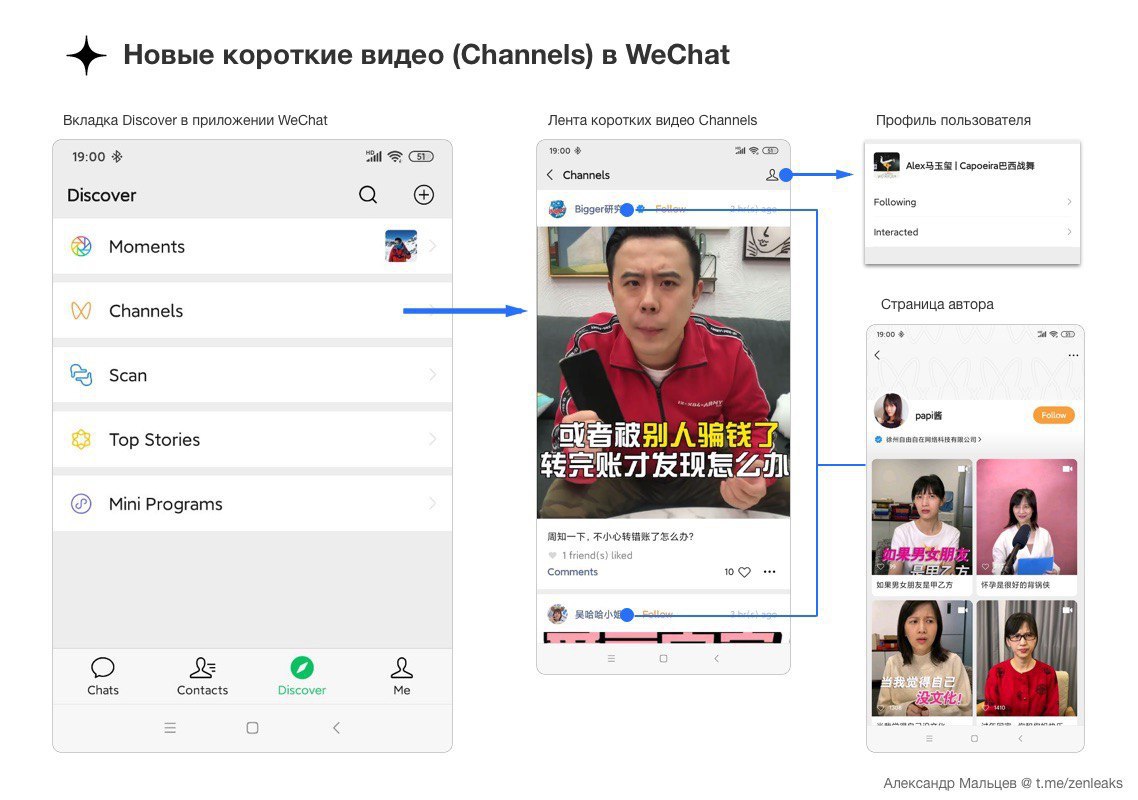The width and height of the screenshot is (1138, 800).
Task: Open the three-dot menu on author page
Action: 1073,355
